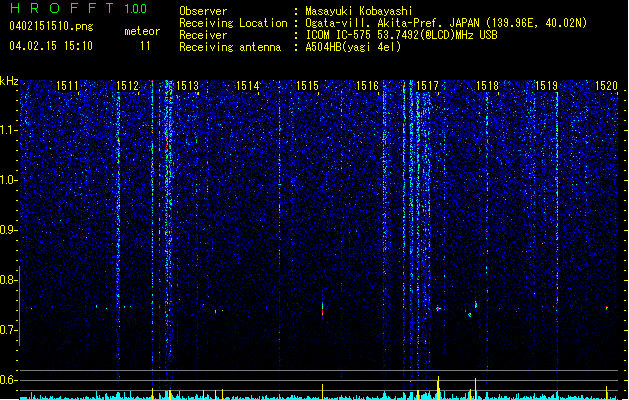Click the tallest yellow level spike after 1517
Viewport: 629px width, 400px height.
pyautogui.click(x=438, y=388)
